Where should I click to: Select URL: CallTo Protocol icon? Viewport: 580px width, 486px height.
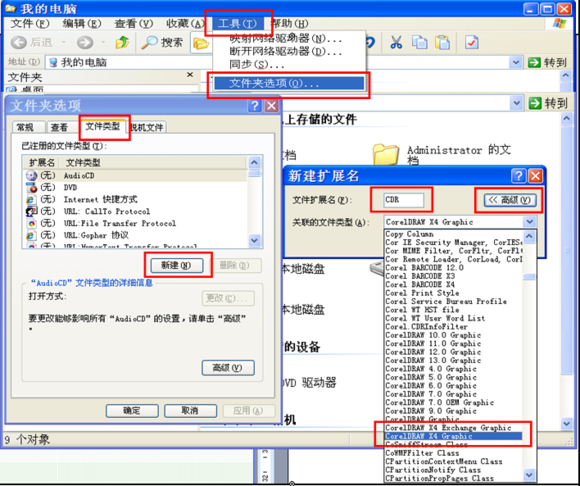point(31,212)
